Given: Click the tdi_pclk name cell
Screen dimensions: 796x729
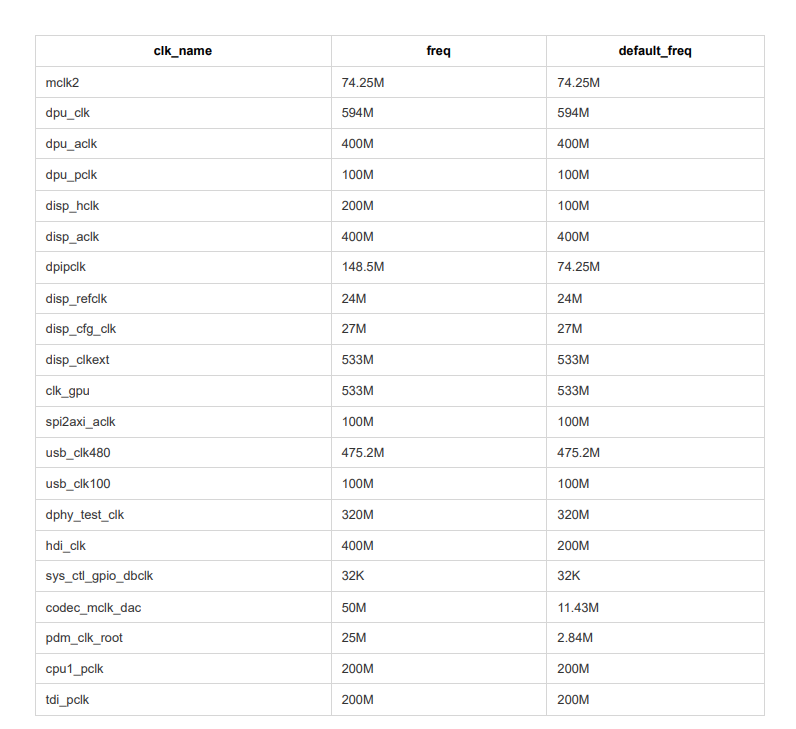Looking at the screenshot, I should click(67, 700).
